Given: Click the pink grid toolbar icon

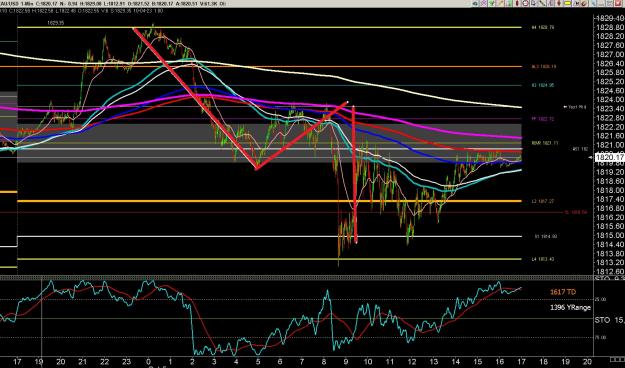Looking at the screenshot, I should [484, 3].
